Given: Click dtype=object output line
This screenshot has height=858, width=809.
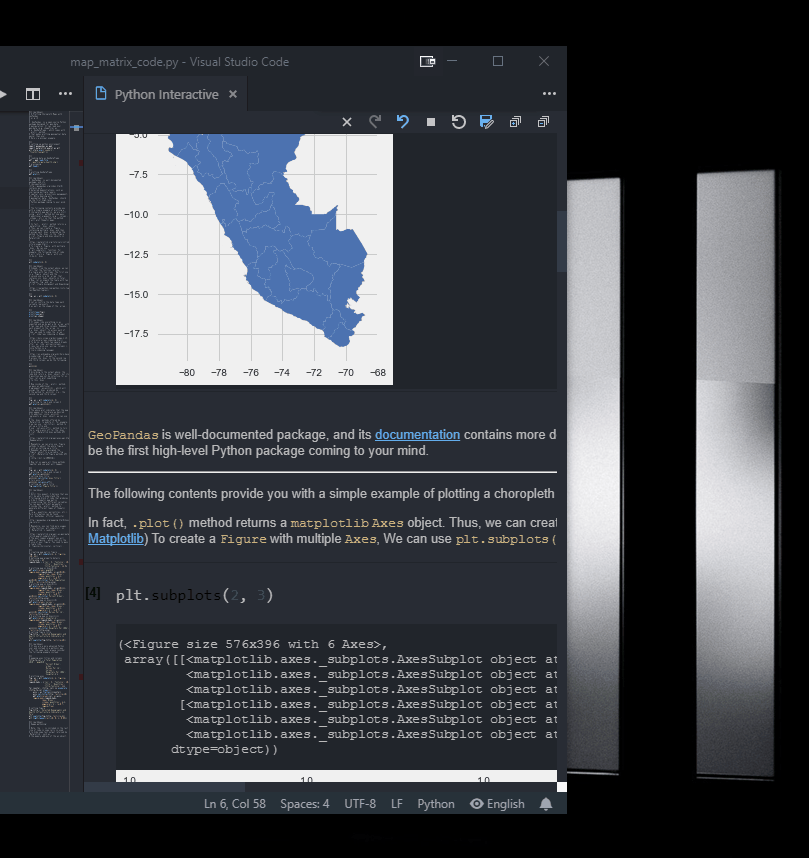Looking at the screenshot, I should pos(224,750).
